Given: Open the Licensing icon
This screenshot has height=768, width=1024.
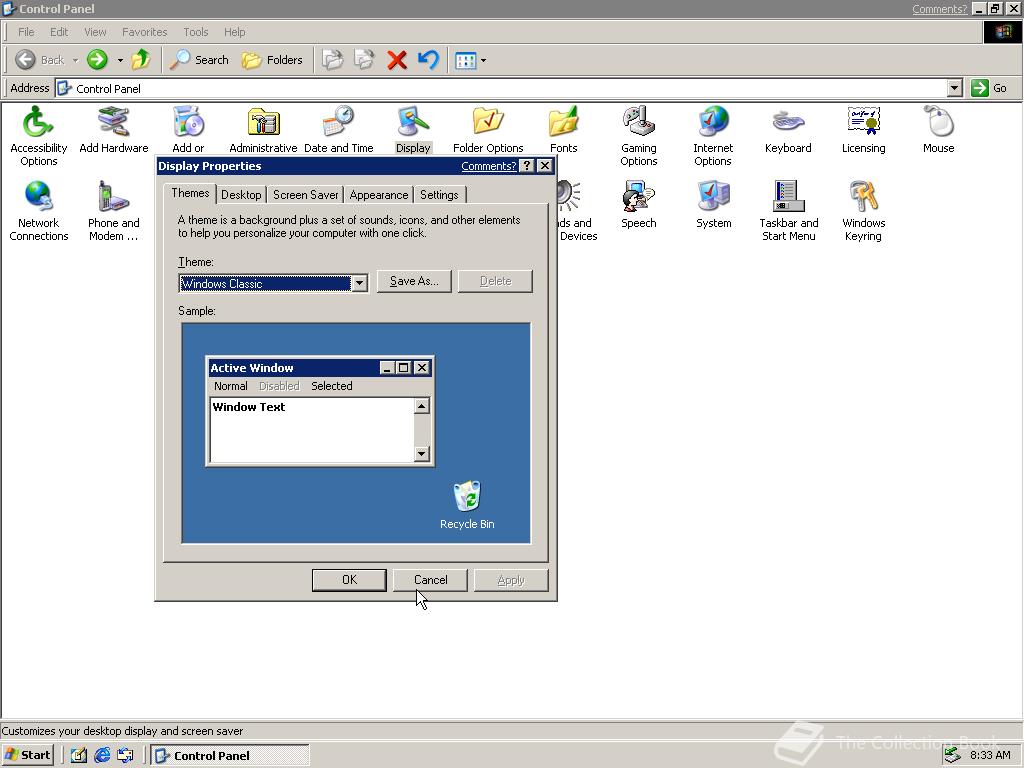Looking at the screenshot, I should (863, 130).
